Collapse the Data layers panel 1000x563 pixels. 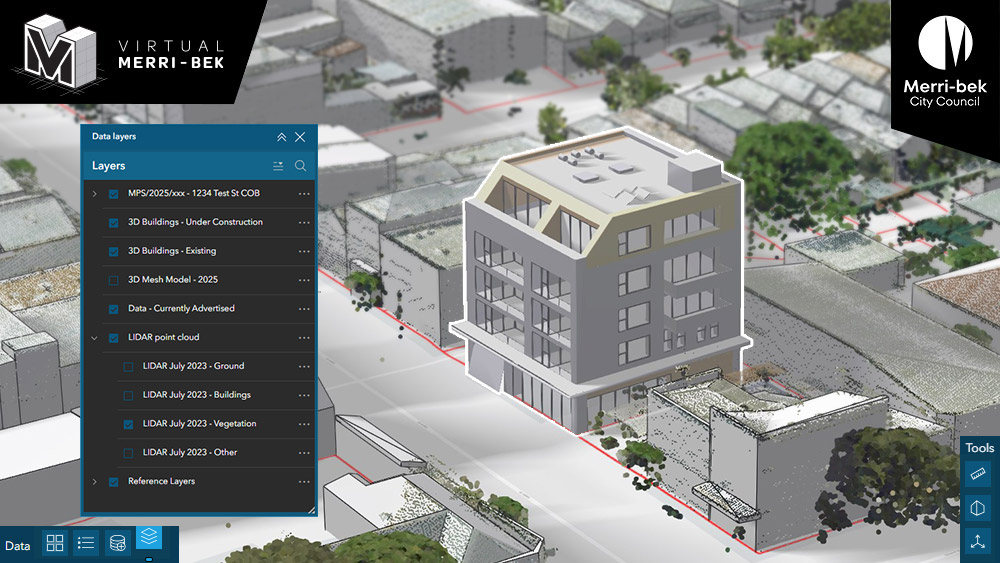281,137
